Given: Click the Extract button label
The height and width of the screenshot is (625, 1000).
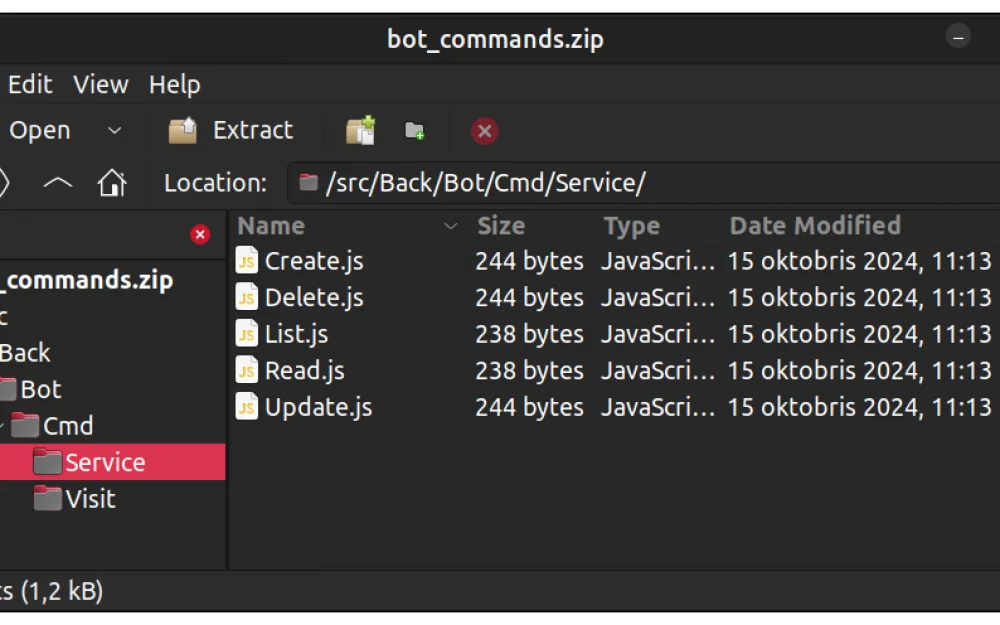Looking at the screenshot, I should click(253, 130).
